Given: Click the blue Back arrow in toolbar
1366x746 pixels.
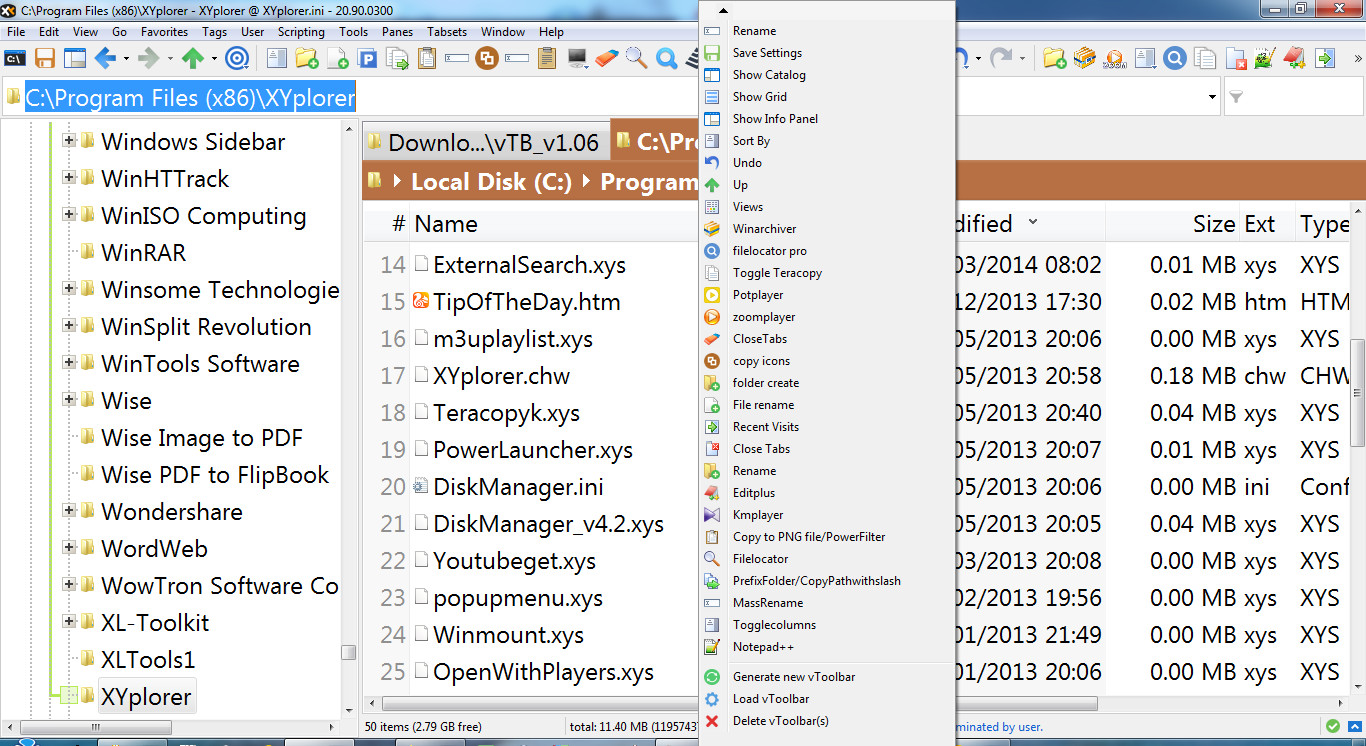Looking at the screenshot, I should pos(105,59).
